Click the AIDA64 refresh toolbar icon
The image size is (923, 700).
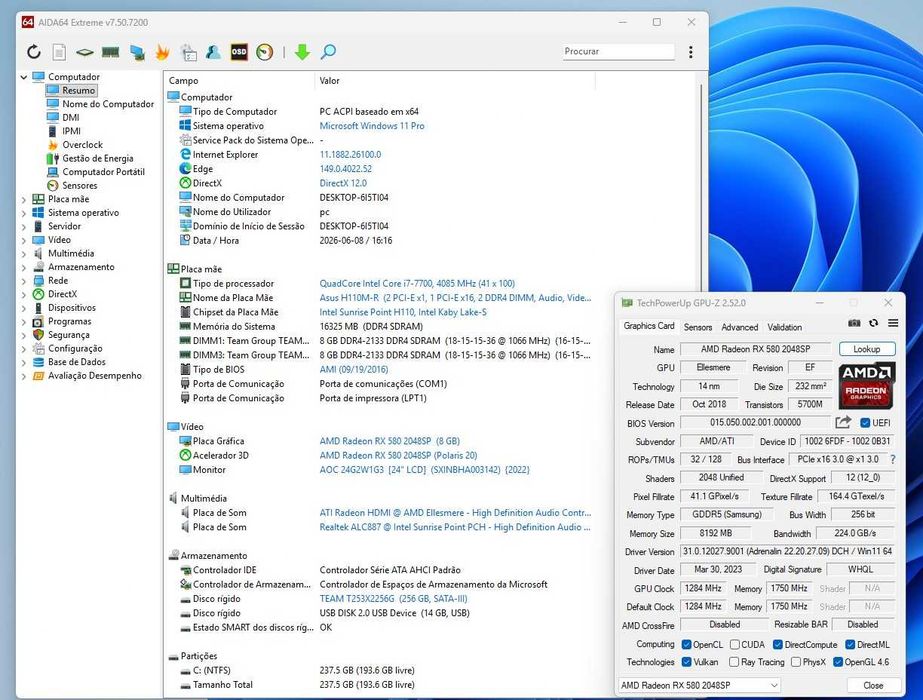point(34,52)
